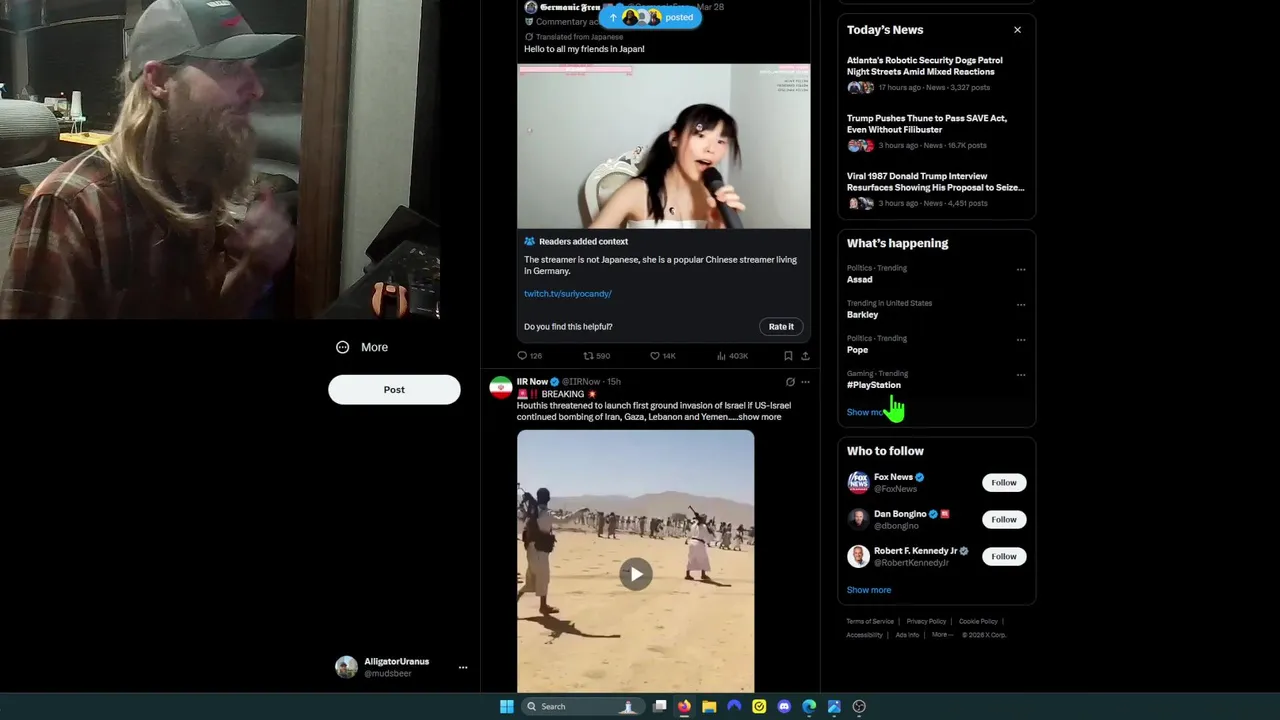Screen dimensions: 1280x720
Task: Open Accessibility footer link
Action: (x=864, y=635)
